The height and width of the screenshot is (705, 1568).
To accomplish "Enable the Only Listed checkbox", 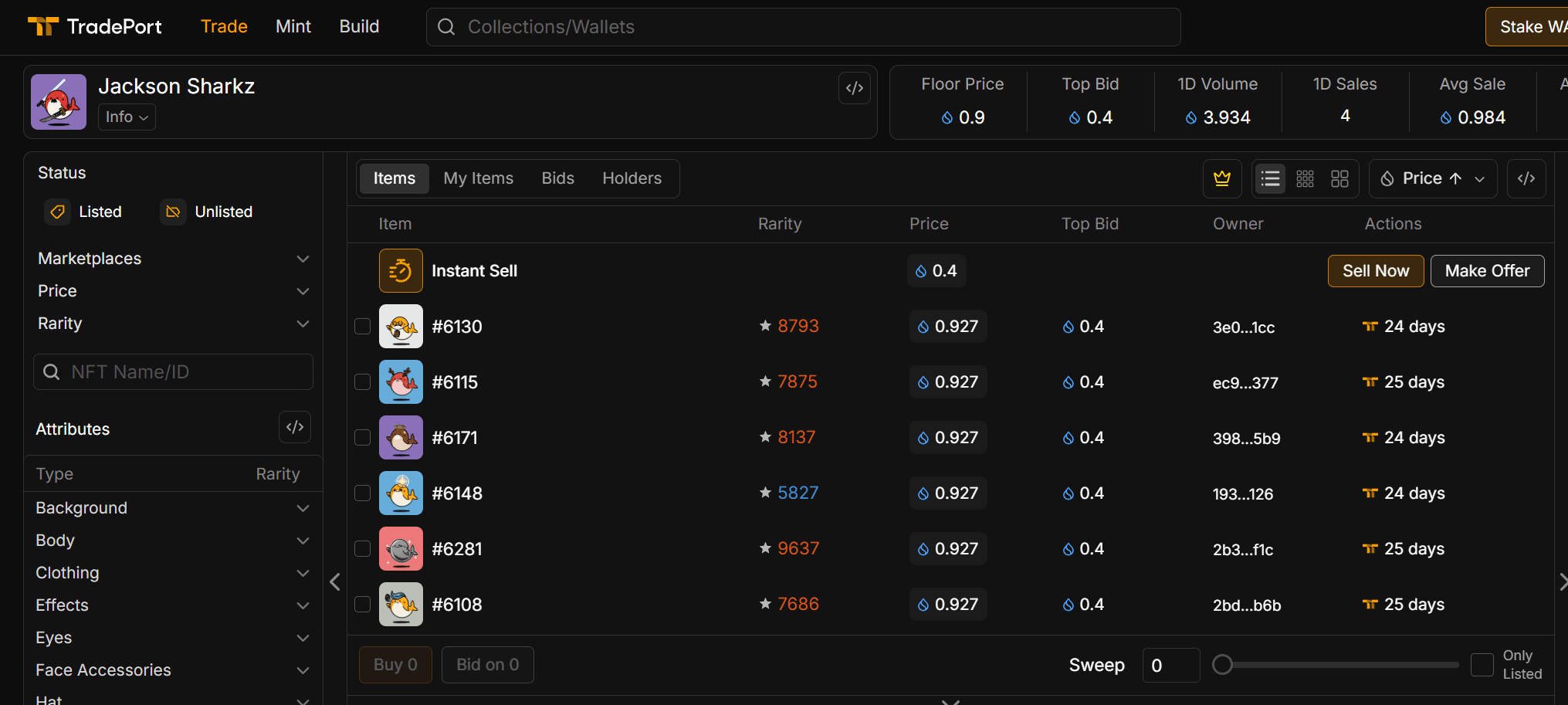I will coord(1482,665).
